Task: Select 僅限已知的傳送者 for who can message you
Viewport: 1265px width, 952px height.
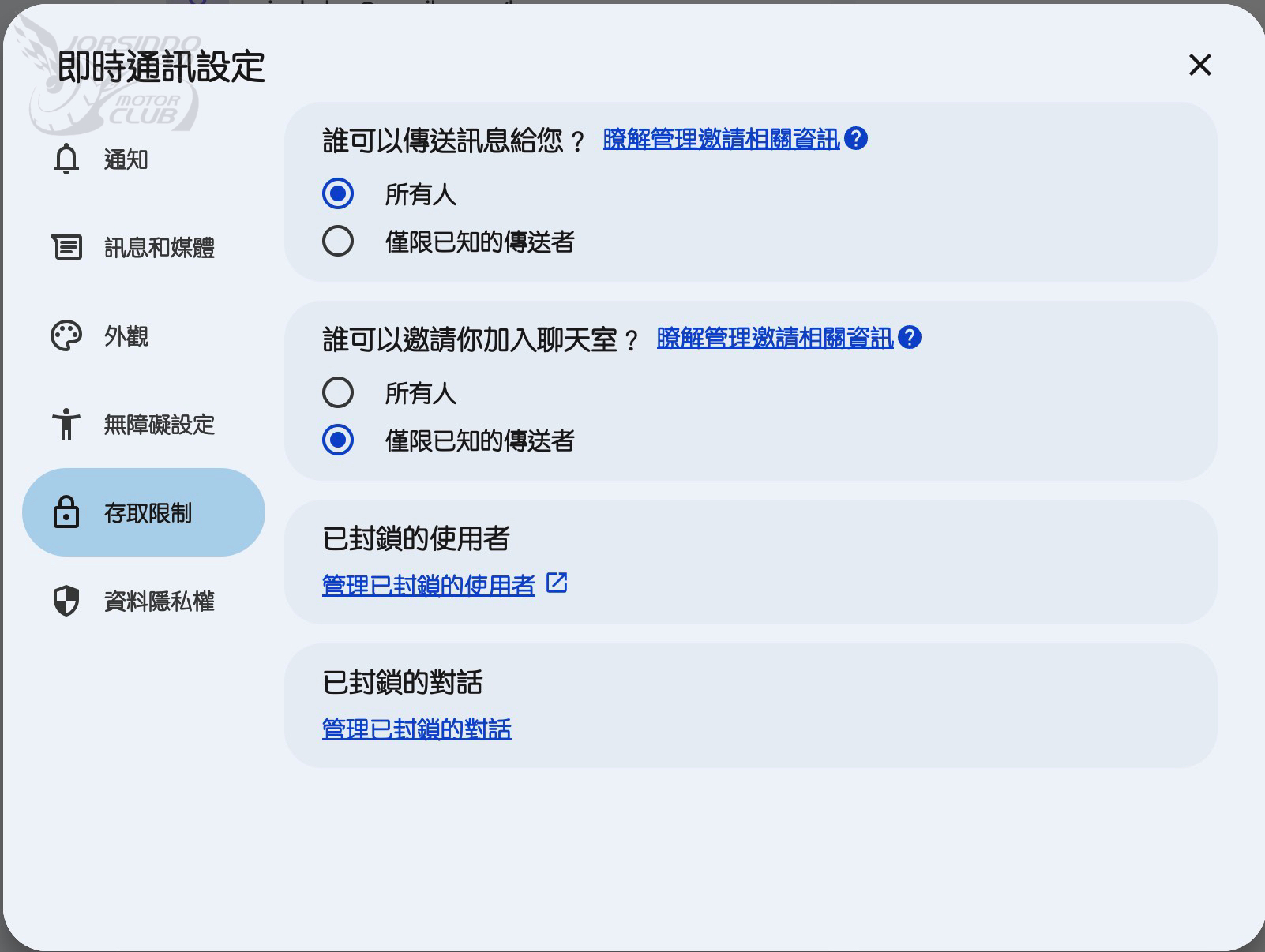Action: point(338,241)
